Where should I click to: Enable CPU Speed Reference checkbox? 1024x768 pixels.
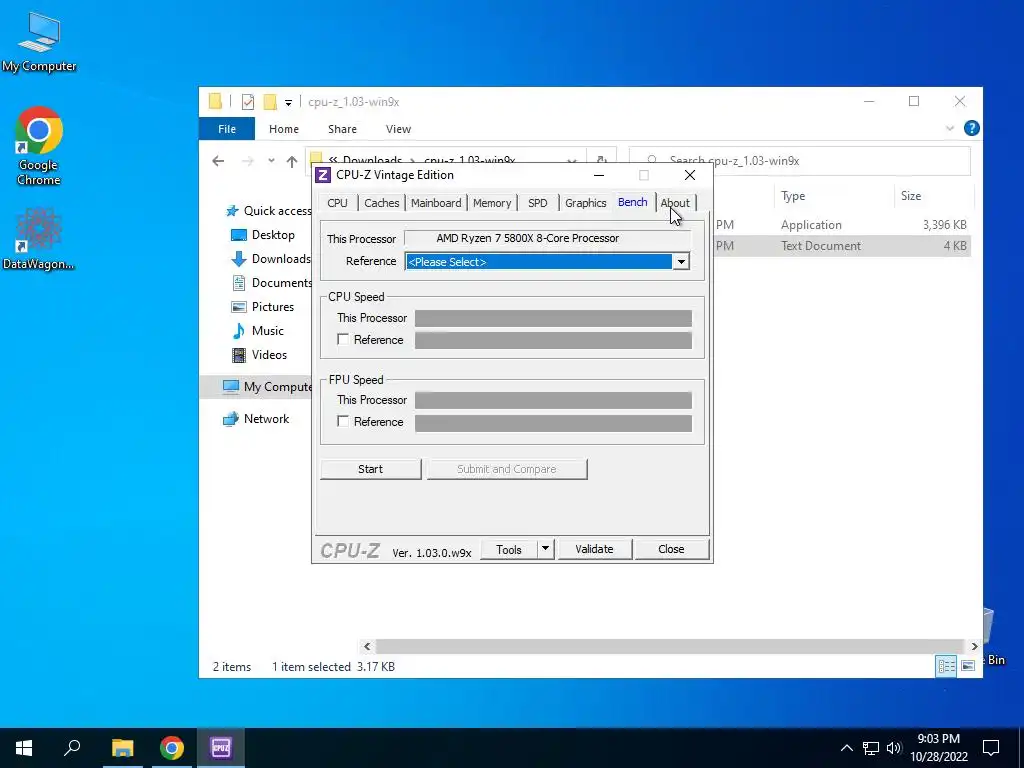[343, 340]
